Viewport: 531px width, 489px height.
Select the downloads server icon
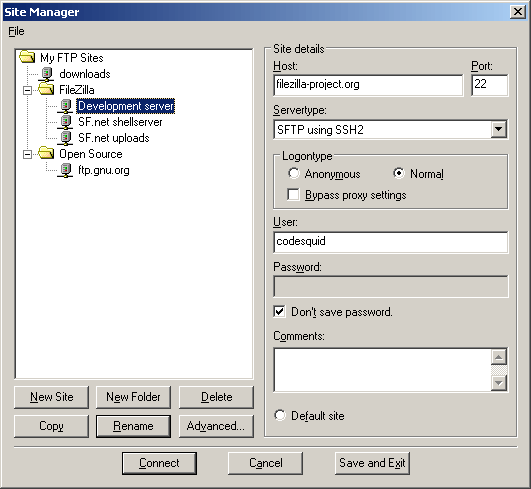pos(46,74)
